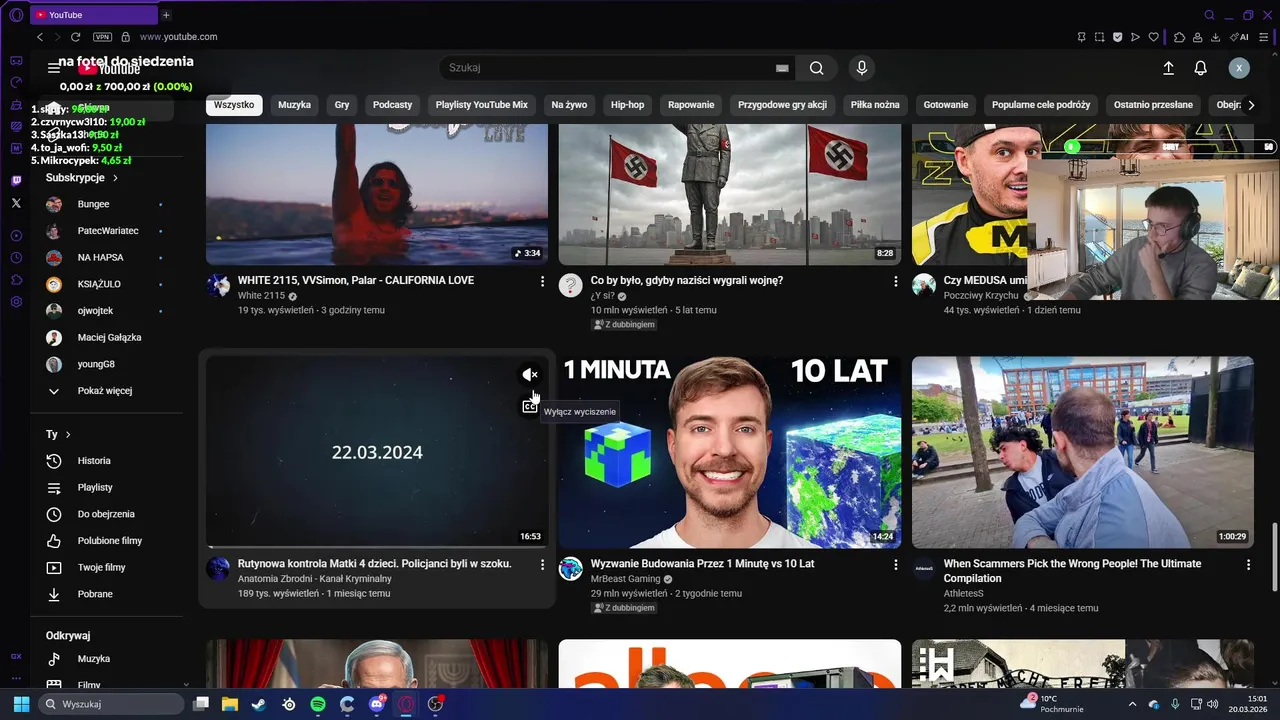1280x720 pixels.
Task: Open the on-screen keyboard in search box
Action: click(782, 68)
